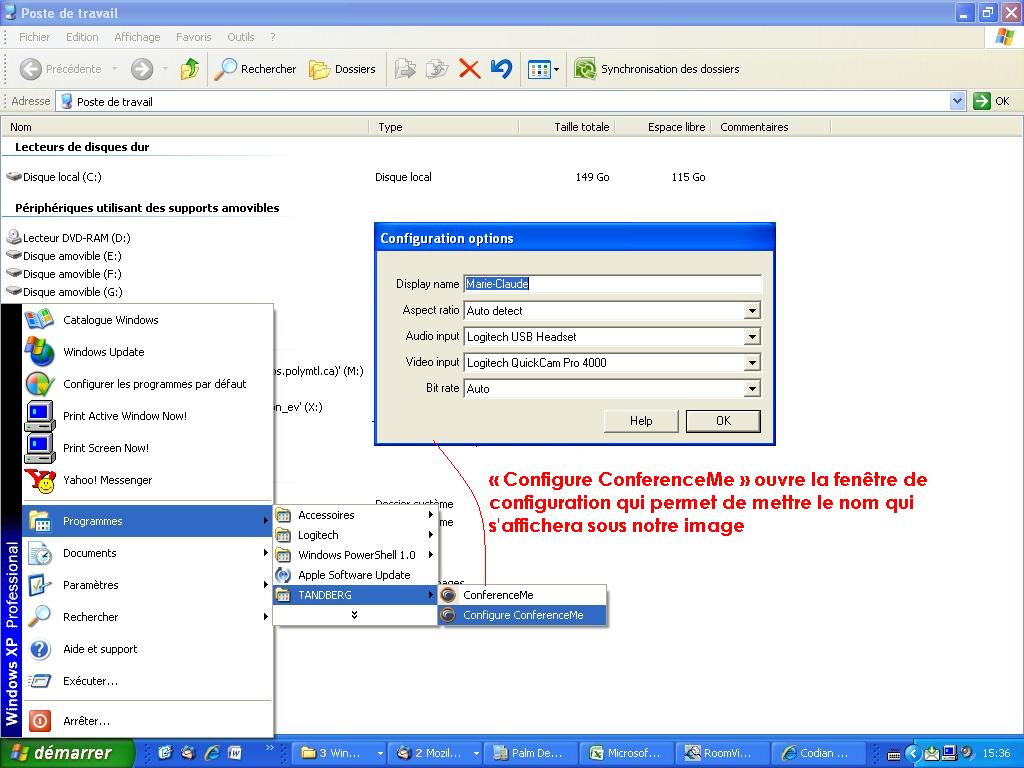1024x768 pixels.
Task: Expand the Aspect ratio dropdown
Action: [x=752, y=311]
